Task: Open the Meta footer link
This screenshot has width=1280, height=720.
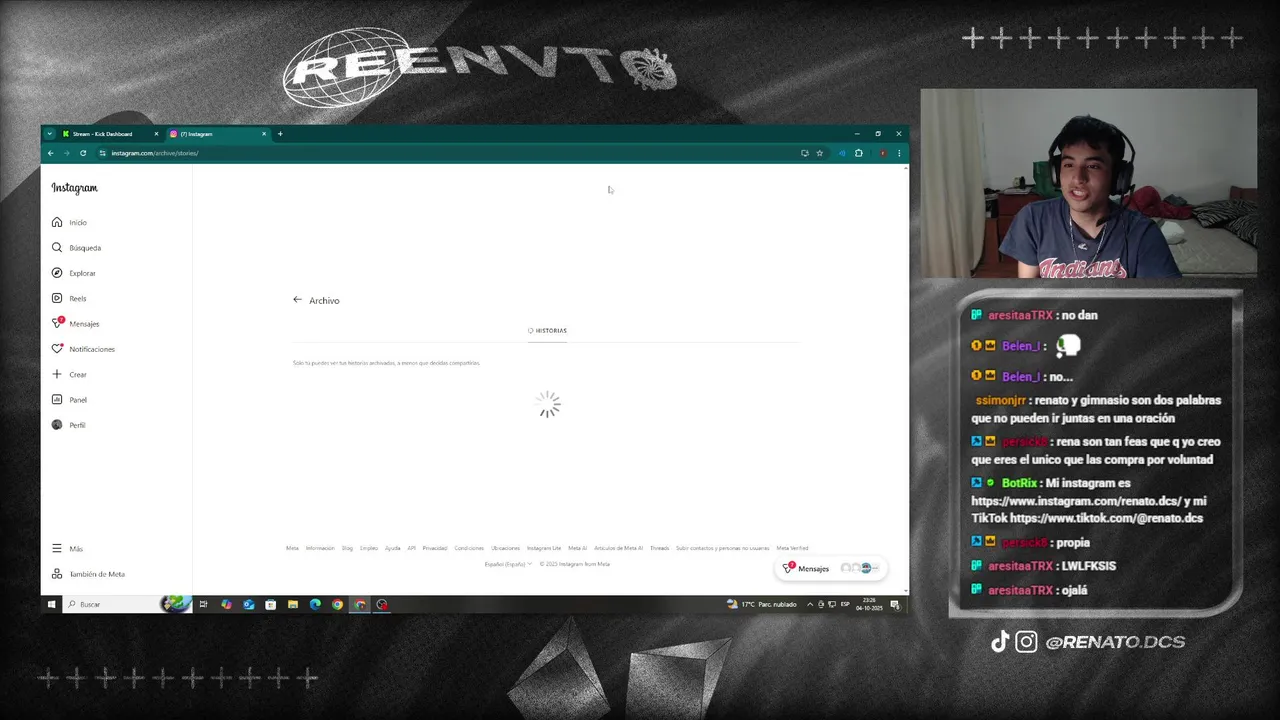Action: coord(292,548)
